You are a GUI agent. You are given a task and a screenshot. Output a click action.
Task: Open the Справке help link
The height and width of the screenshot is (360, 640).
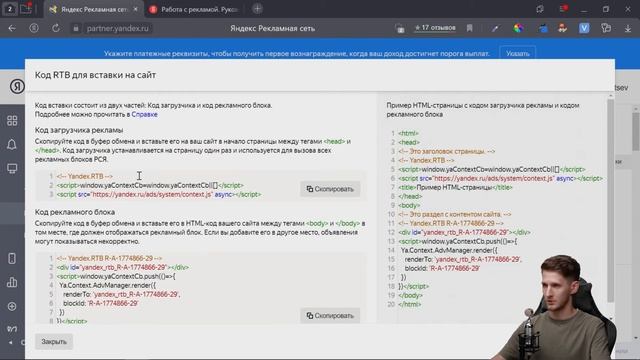(x=144, y=114)
